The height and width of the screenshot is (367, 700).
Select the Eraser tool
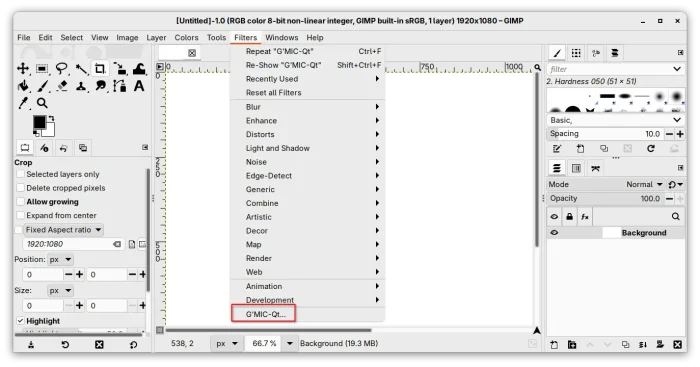62,86
